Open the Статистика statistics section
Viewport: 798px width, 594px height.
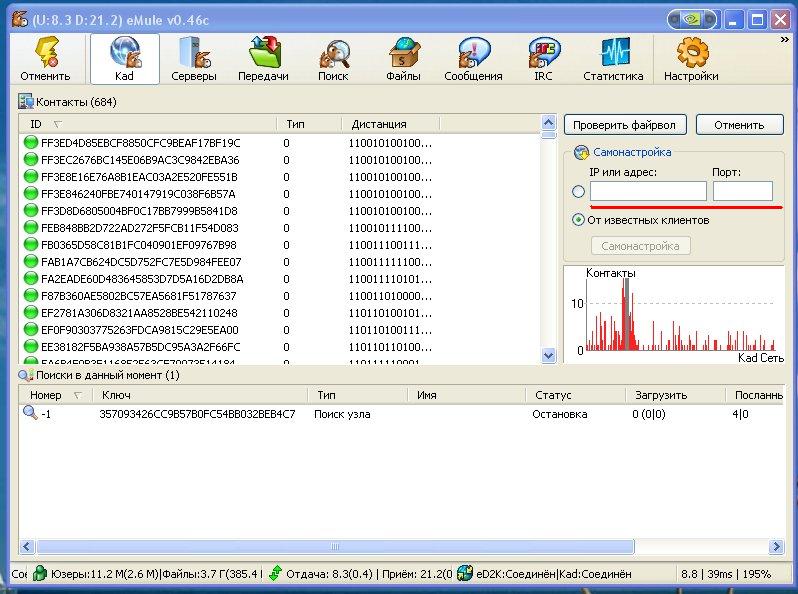click(613, 59)
